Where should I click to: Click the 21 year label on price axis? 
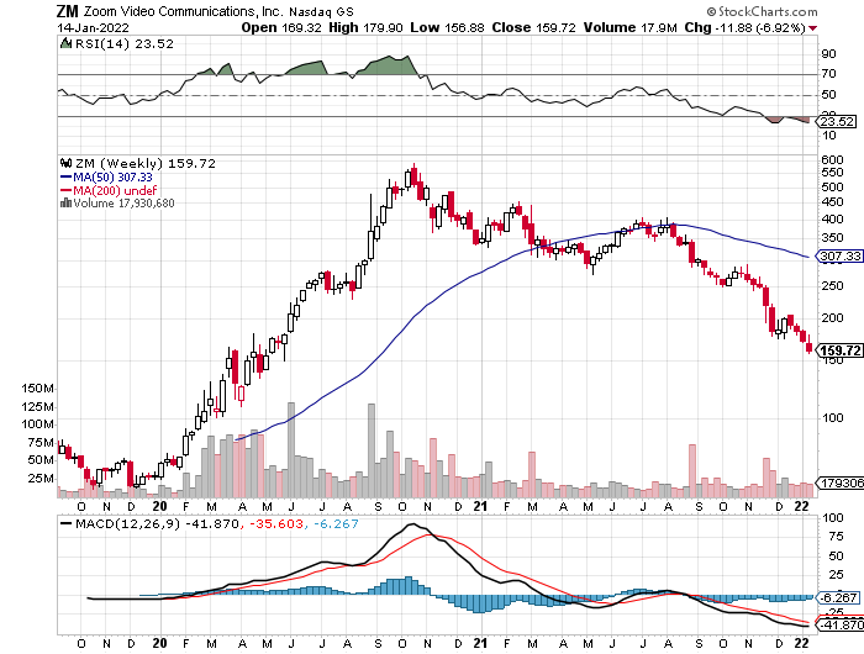pyautogui.click(x=480, y=506)
